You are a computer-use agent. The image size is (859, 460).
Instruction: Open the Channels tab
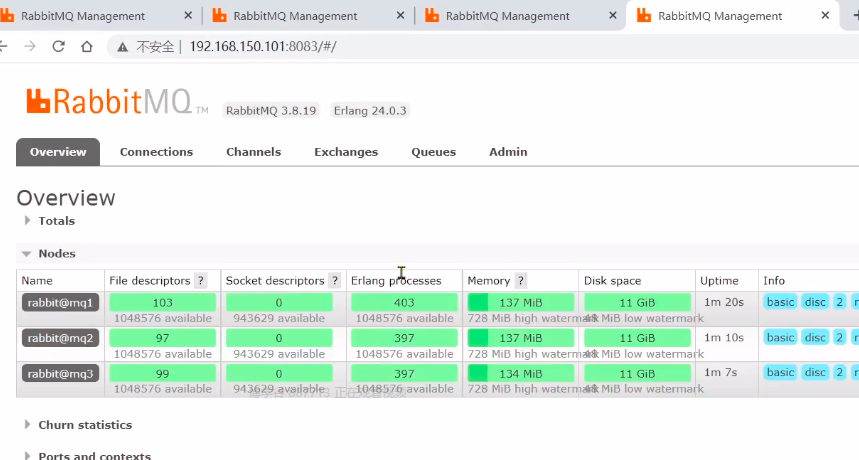[x=254, y=152]
